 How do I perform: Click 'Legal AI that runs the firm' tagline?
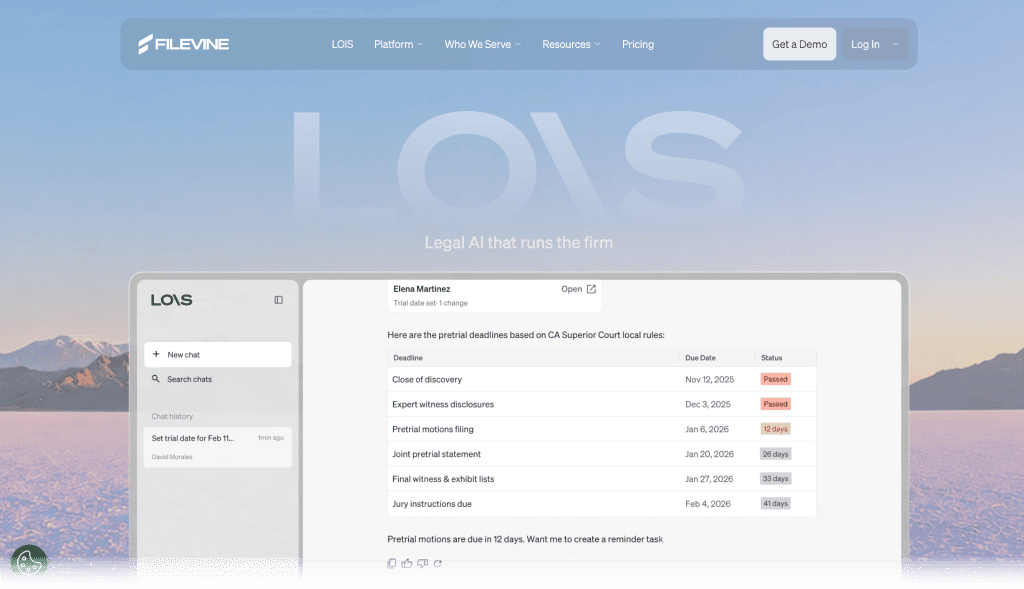[519, 242]
